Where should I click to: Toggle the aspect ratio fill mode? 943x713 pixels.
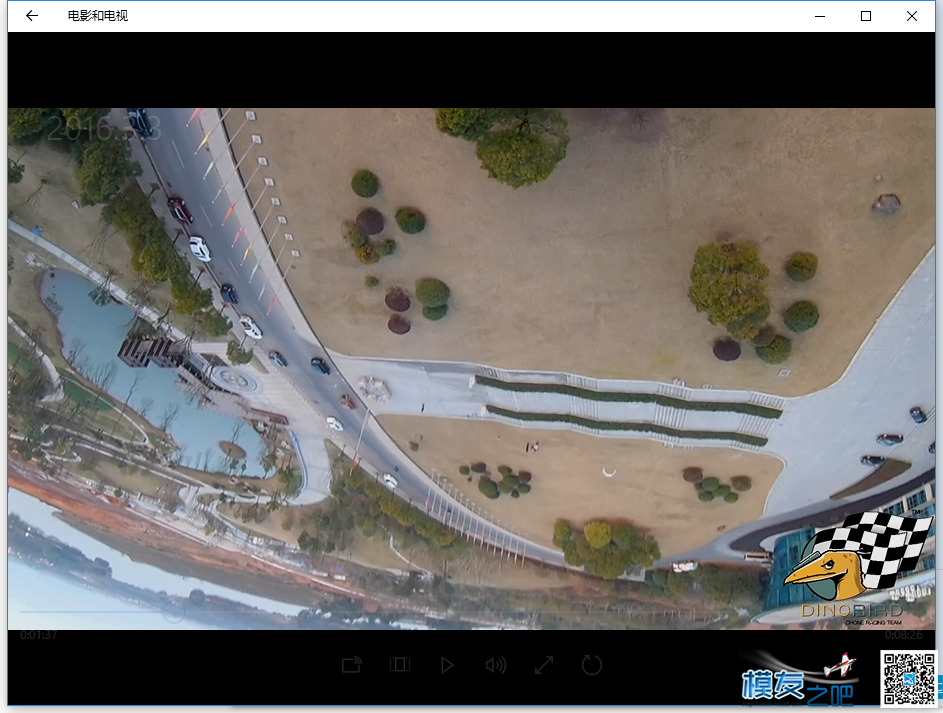coord(400,665)
